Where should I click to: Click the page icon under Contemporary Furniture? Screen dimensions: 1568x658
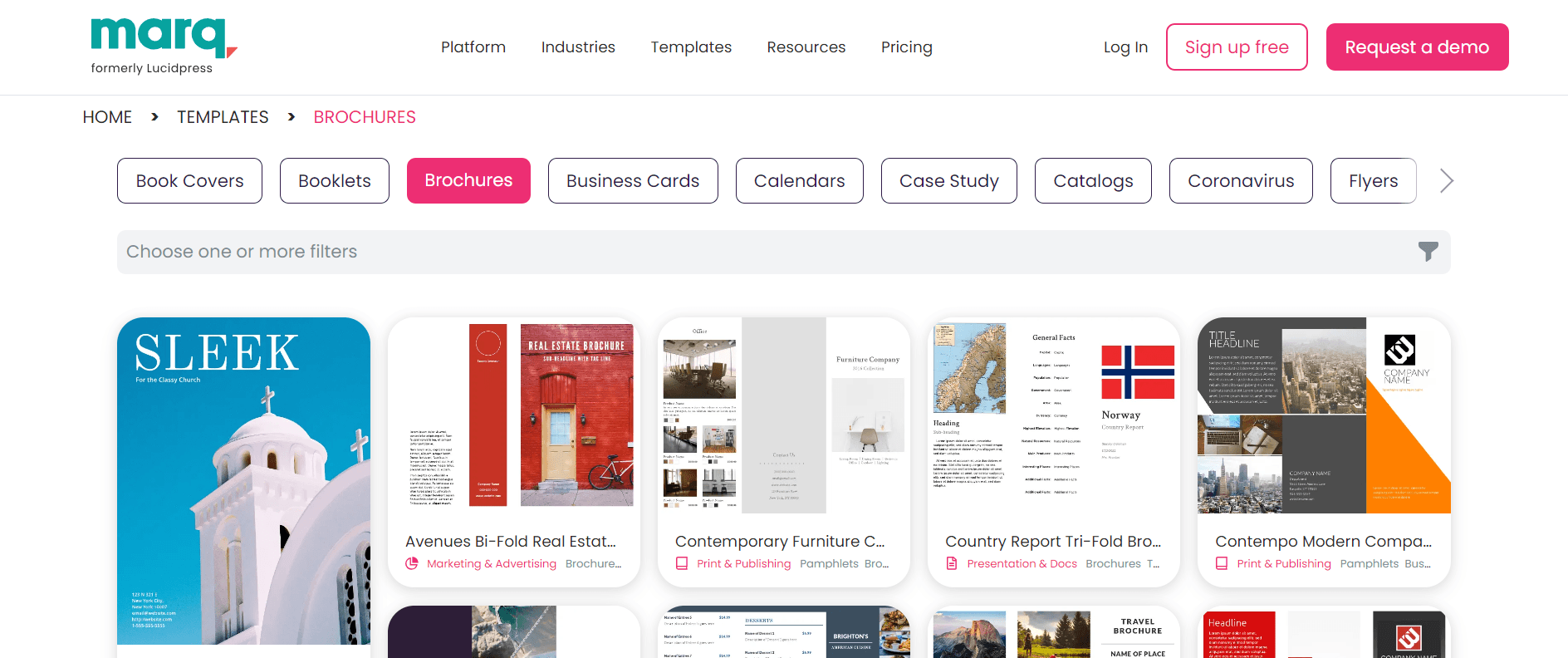[682, 563]
